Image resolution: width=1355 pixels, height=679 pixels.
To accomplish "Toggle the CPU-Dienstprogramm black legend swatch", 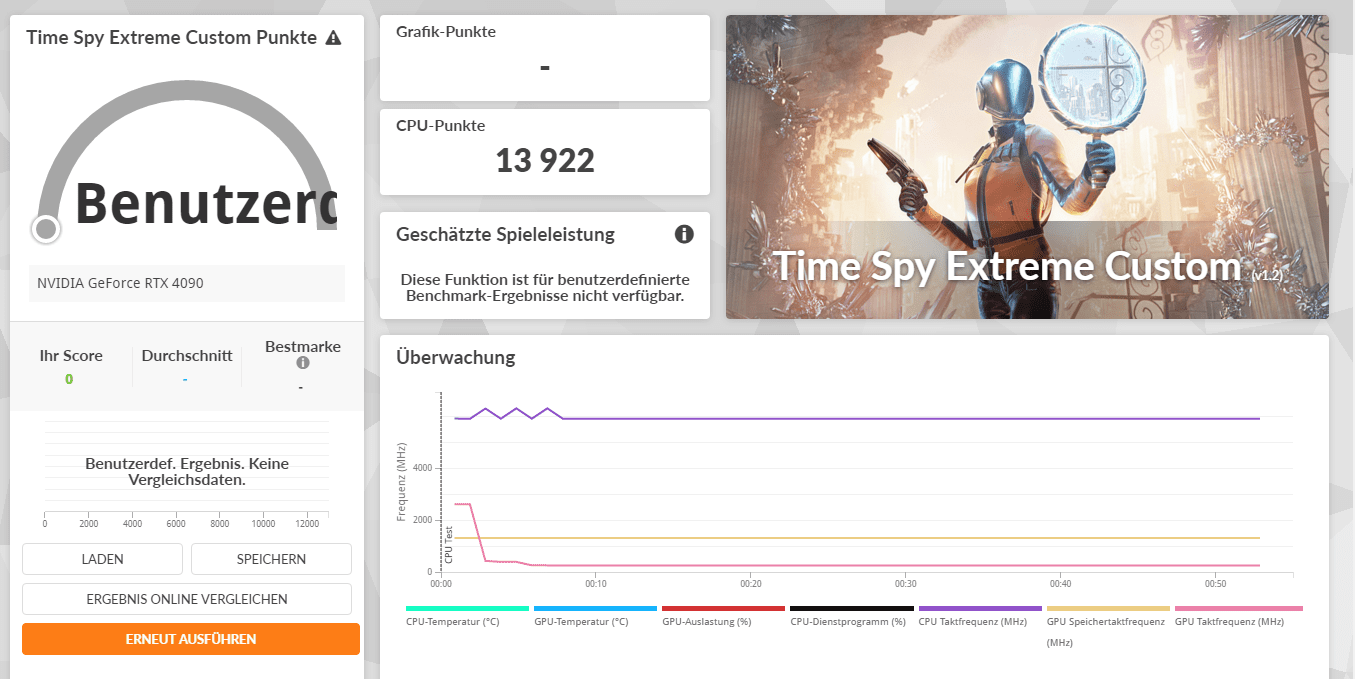I will [x=851, y=608].
